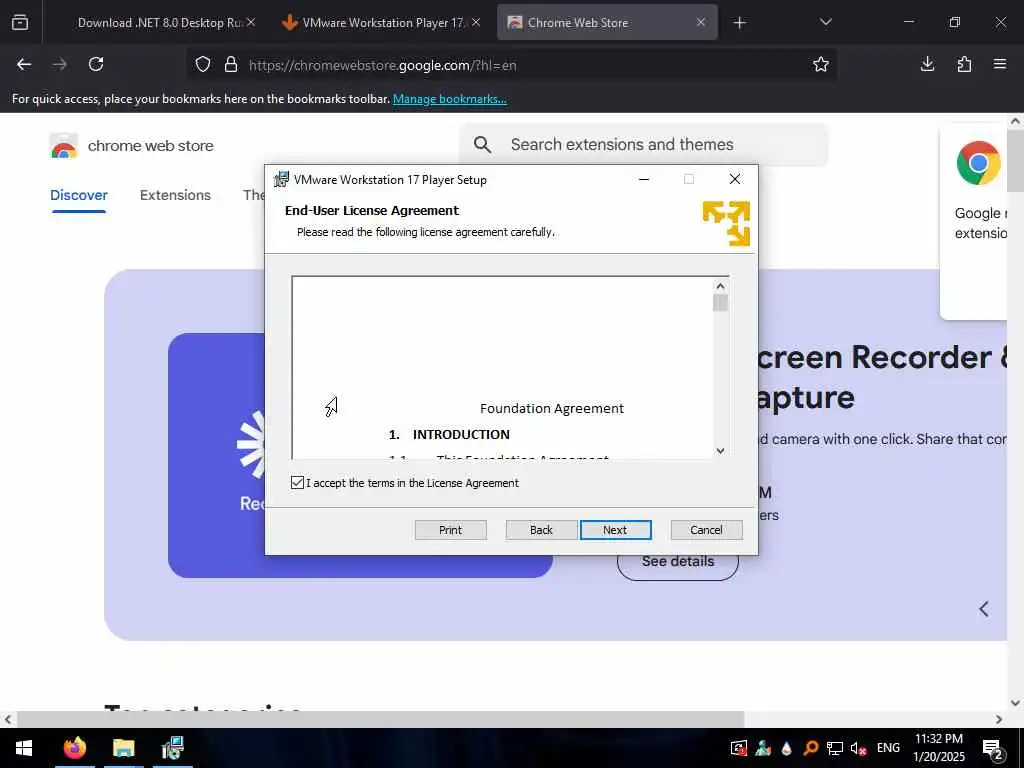Close the Chrome Web Store tab
The height and width of the screenshot is (768, 1024).
point(701,23)
